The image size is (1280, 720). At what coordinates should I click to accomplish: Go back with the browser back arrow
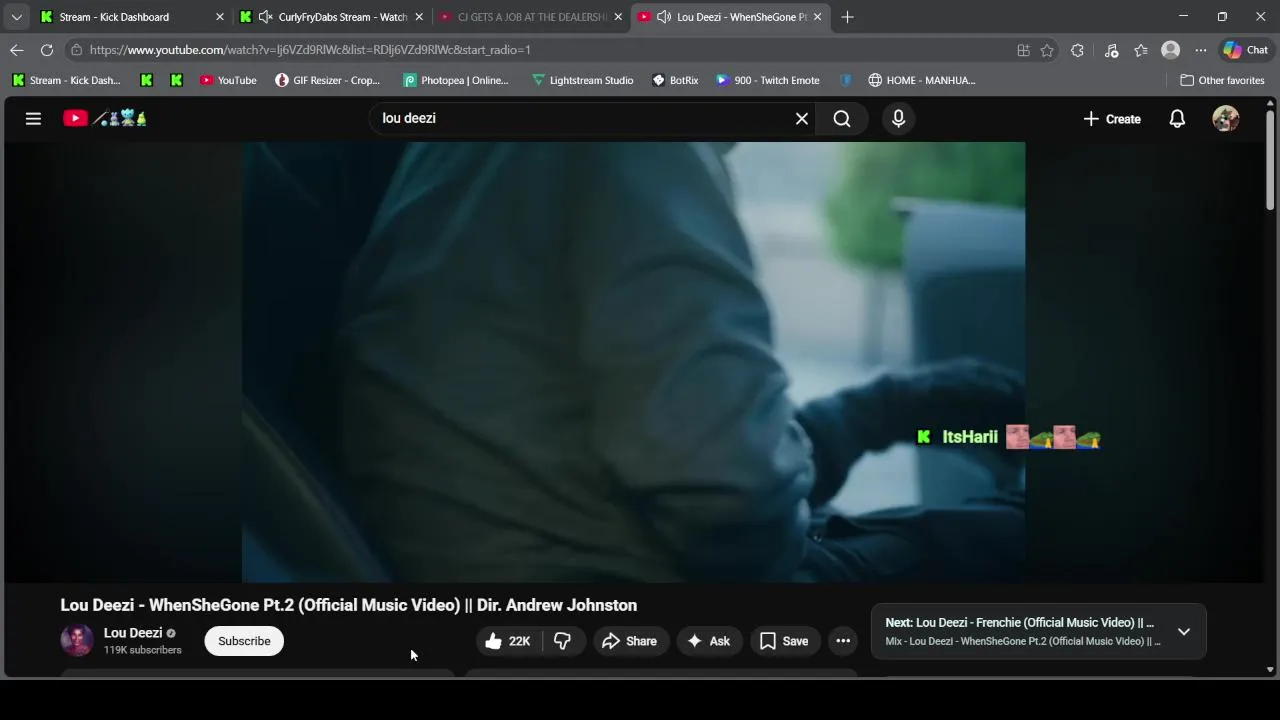pyautogui.click(x=17, y=50)
